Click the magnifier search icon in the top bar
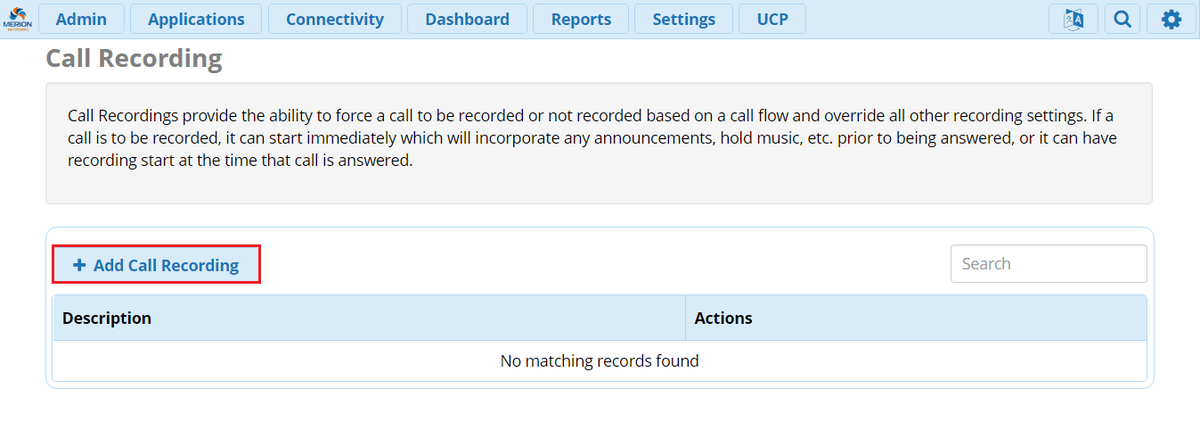1200x422 pixels. [x=1123, y=19]
